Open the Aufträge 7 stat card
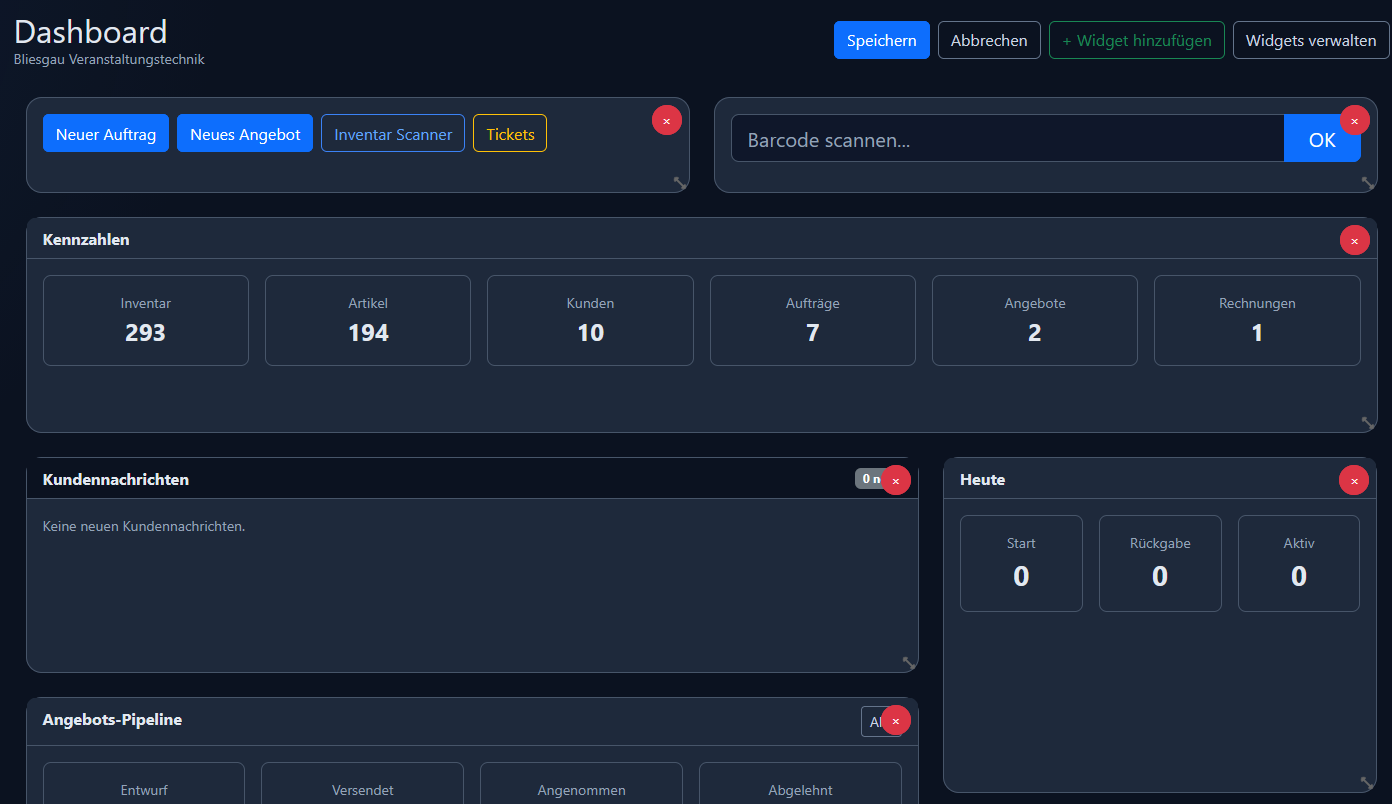This screenshot has width=1392, height=804. (813, 321)
